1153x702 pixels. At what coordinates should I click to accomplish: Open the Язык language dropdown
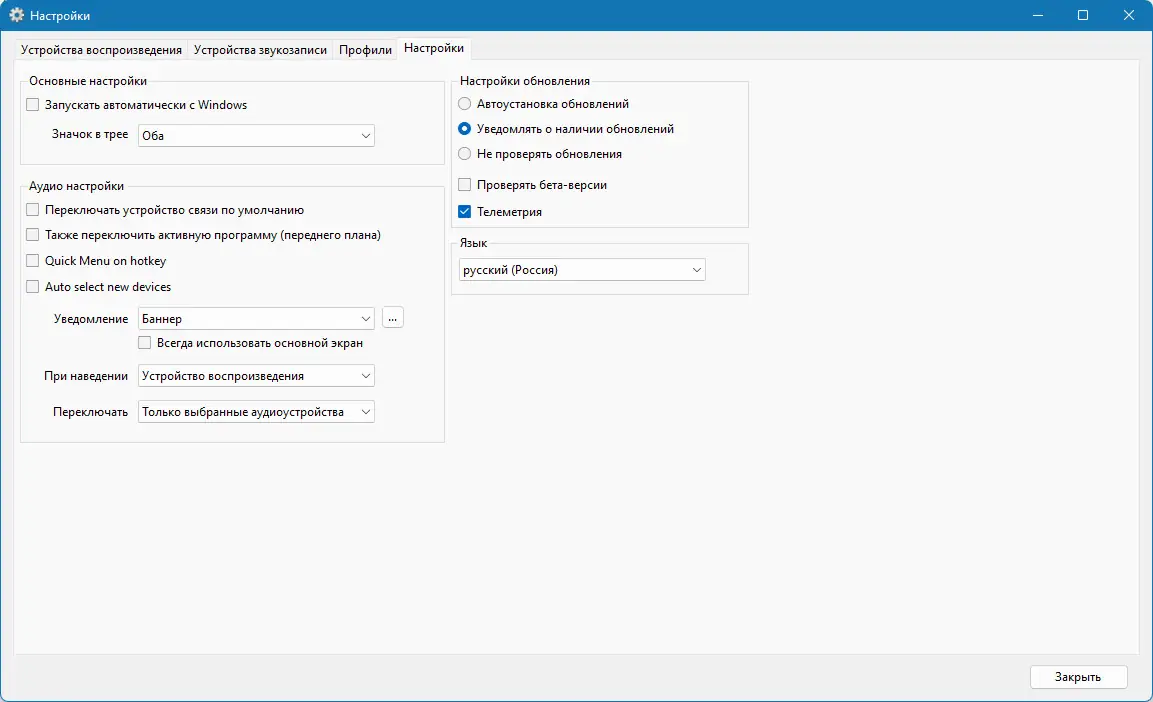tap(582, 270)
